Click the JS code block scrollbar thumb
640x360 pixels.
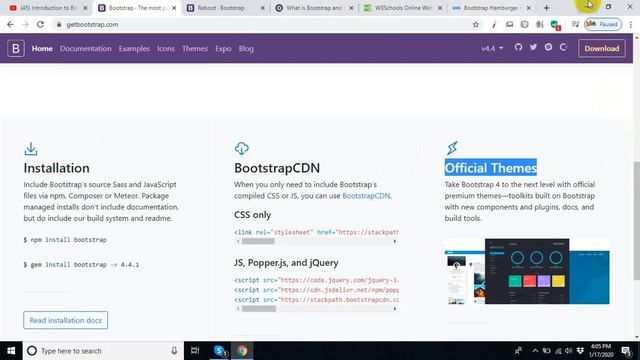click(x=259, y=309)
